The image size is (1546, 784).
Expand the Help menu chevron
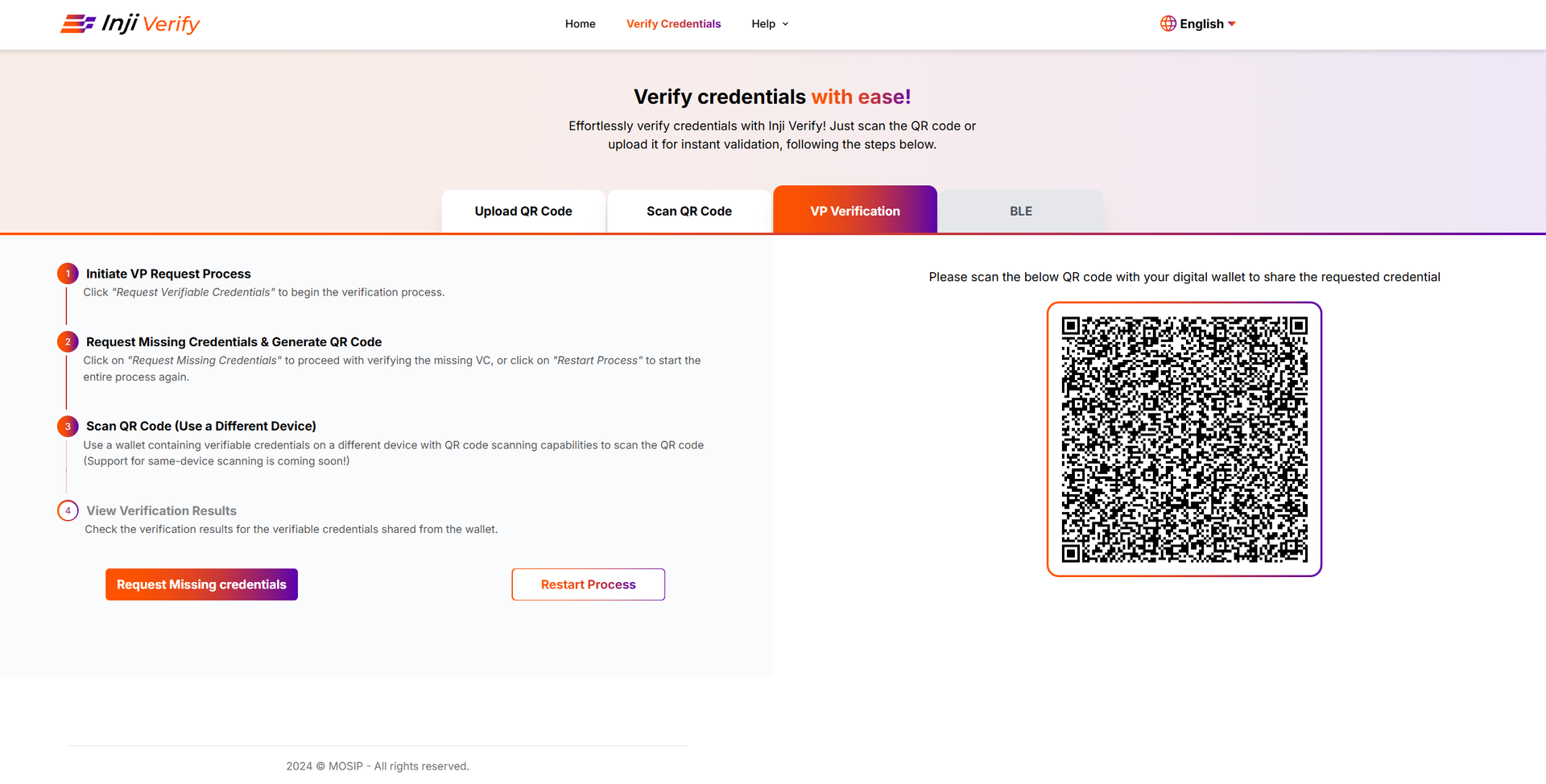pyautogui.click(x=786, y=24)
